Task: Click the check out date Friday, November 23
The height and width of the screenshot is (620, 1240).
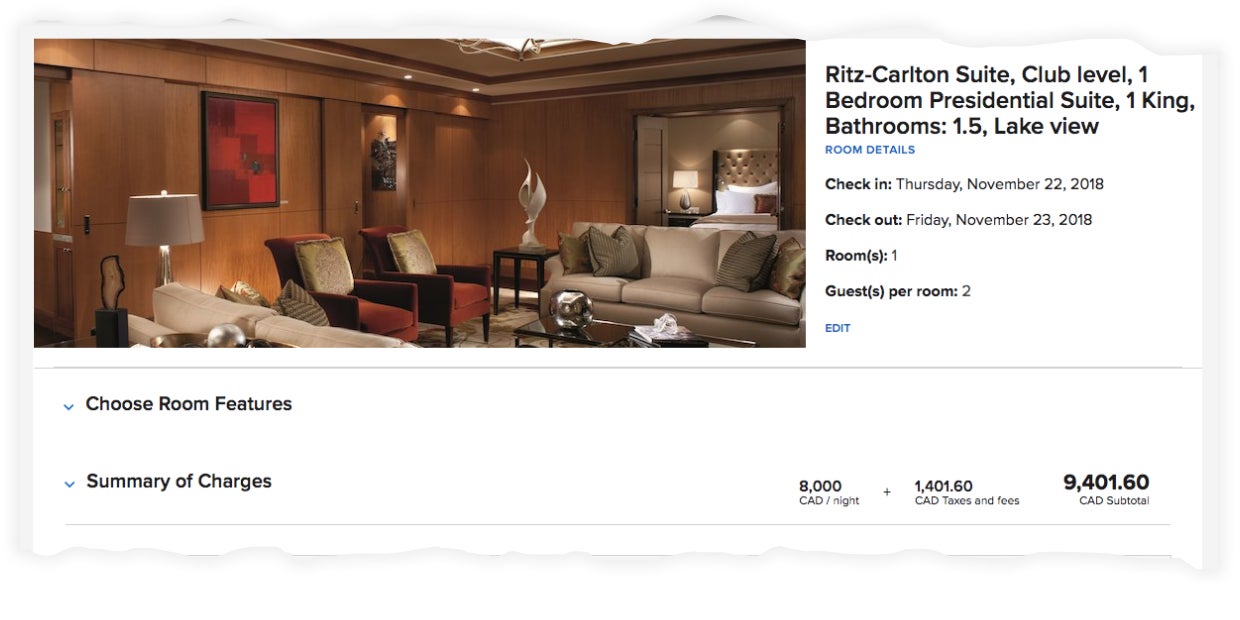Action: [999, 220]
